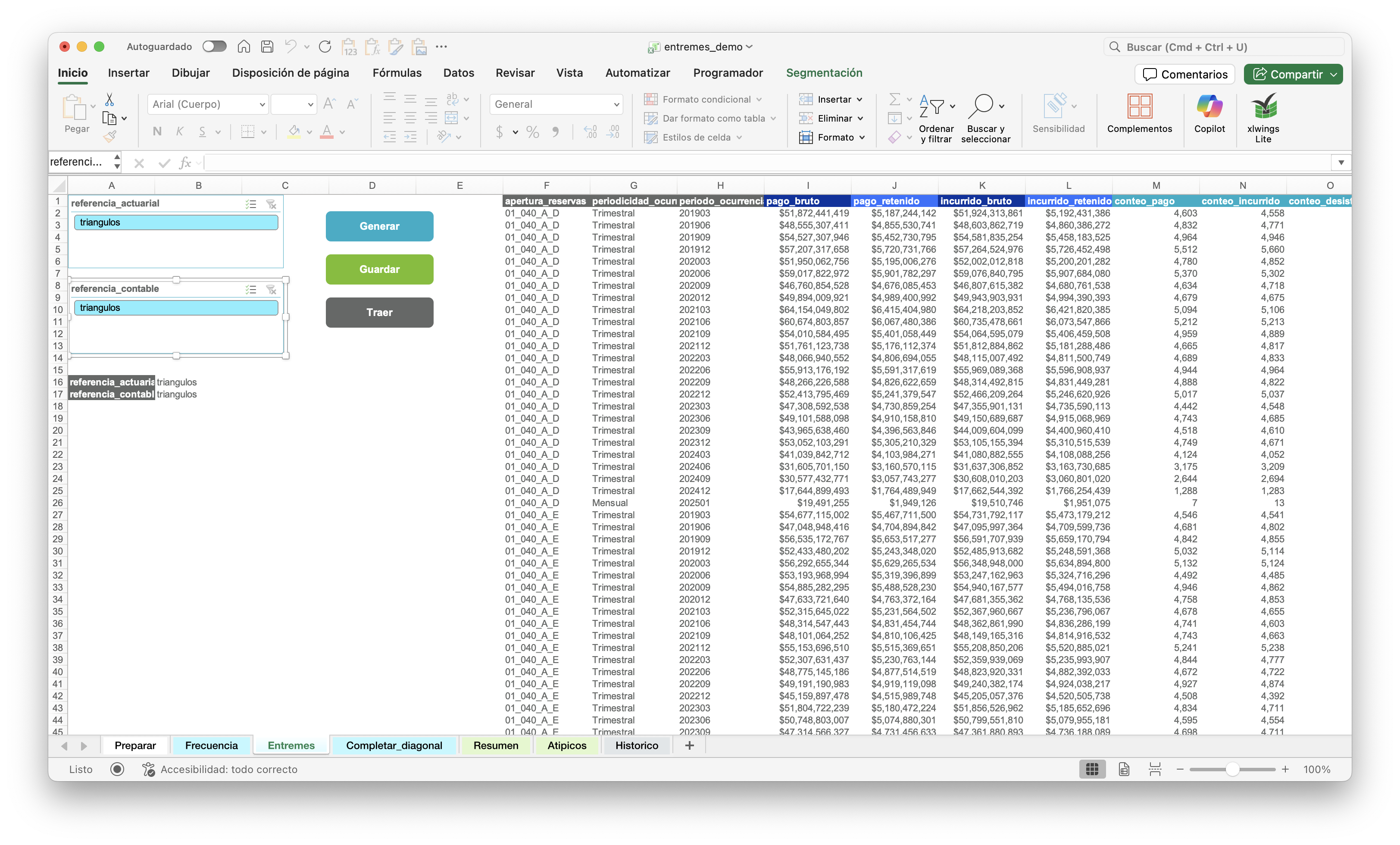This screenshot has height=845, width=1400.
Task: Click the fill color highlight swatch
Action: [294, 132]
